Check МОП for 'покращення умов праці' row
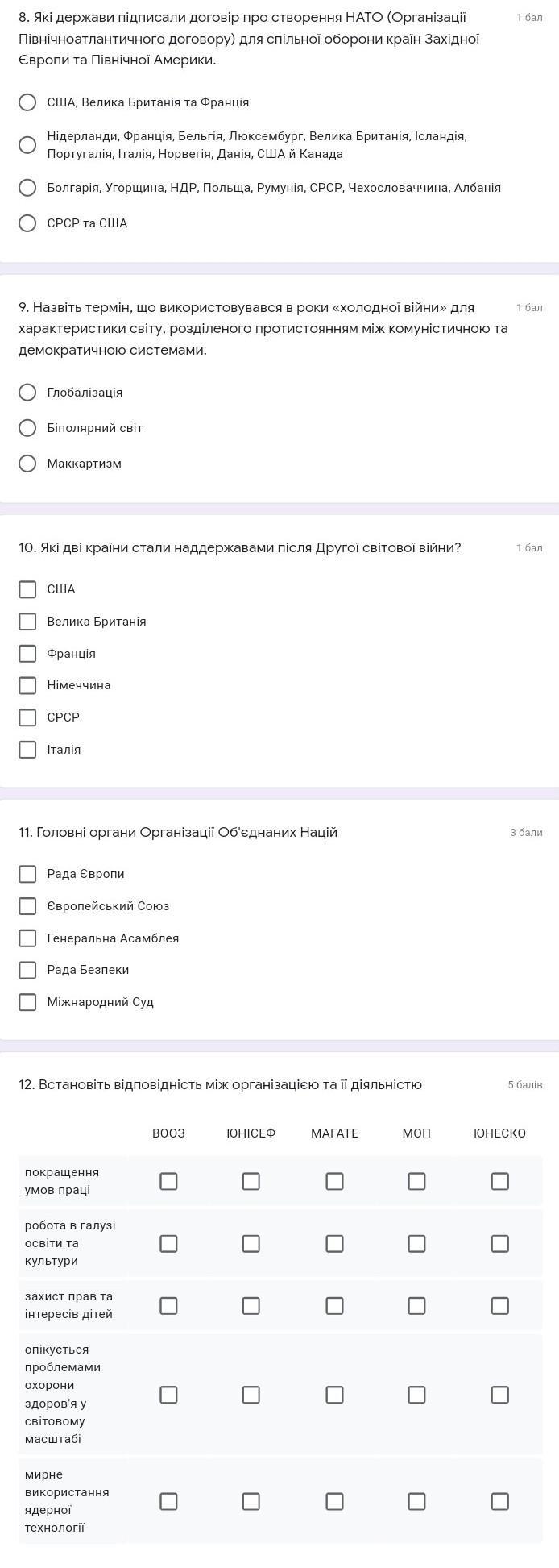This screenshot has height=1568, width=559. [416, 1181]
